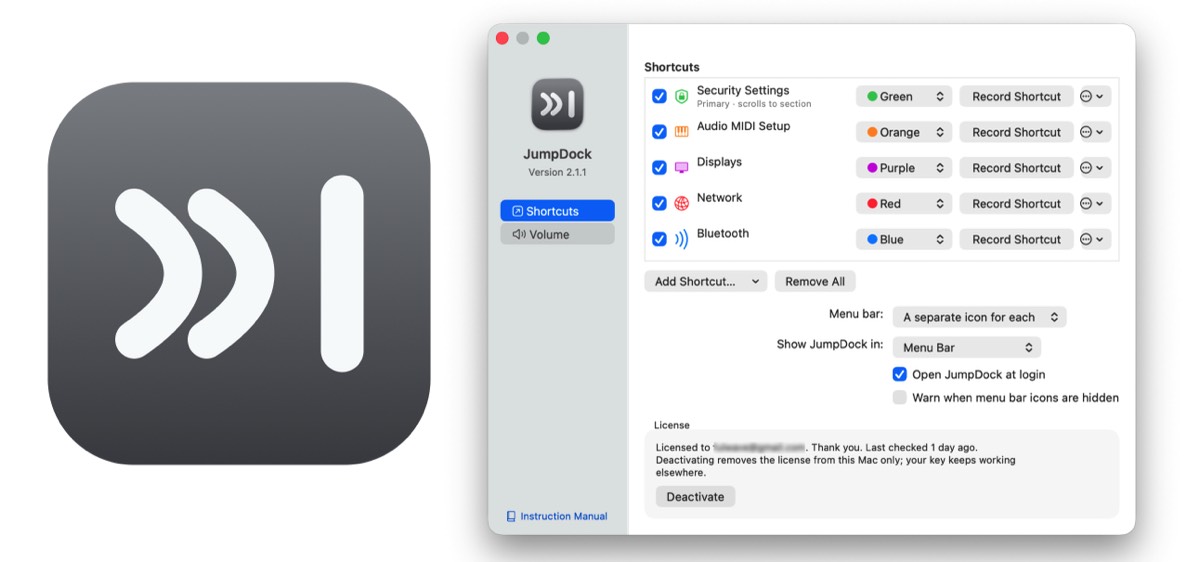The width and height of the screenshot is (1200, 562).
Task: Open the Green color dropdown
Action: [x=904, y=96]
